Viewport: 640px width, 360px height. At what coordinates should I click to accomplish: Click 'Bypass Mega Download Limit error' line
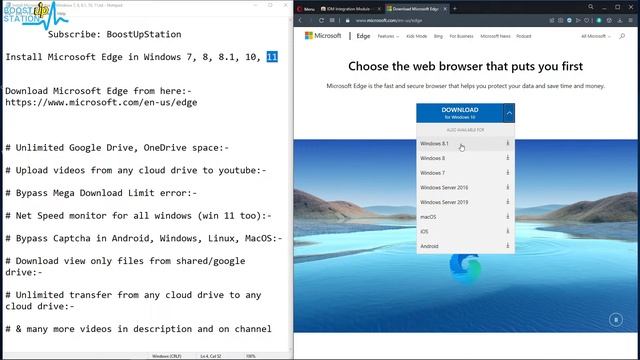point(101,193)
